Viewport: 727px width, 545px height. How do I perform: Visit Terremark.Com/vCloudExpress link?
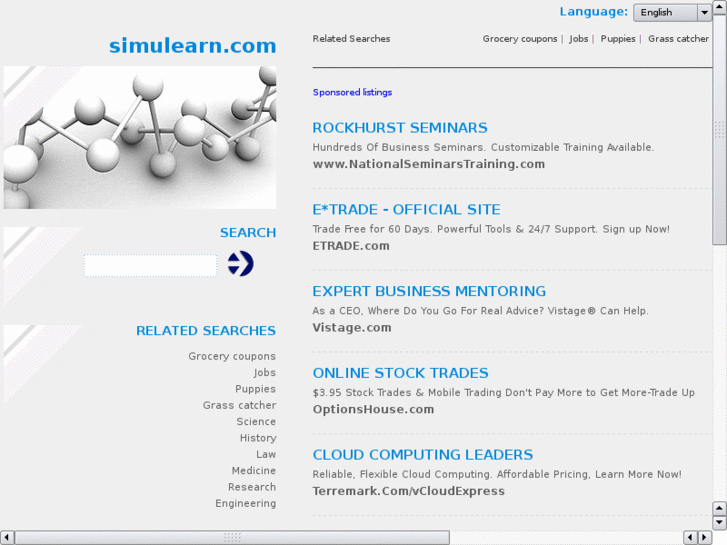408,491
